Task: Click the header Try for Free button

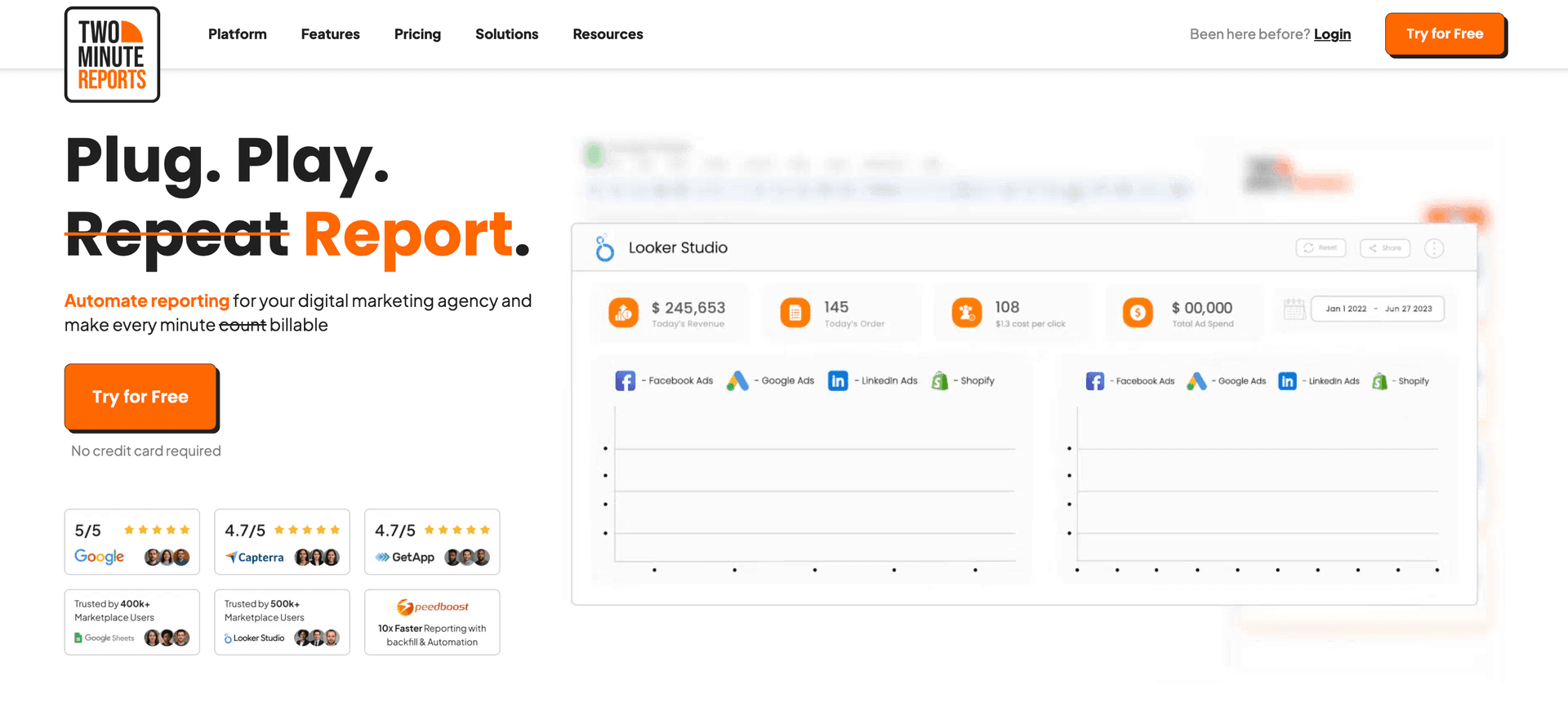Action: (x=1445, y=34)
